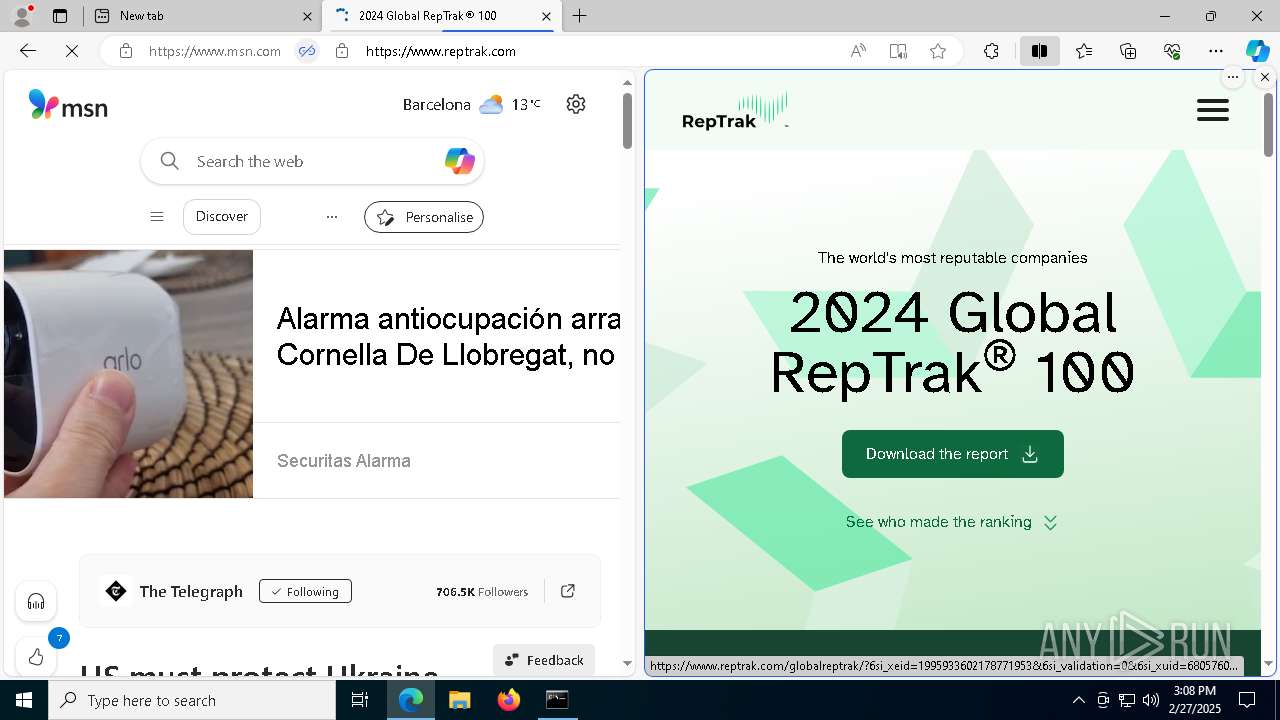Open the Securitas Alarma link
Image resolution: width=1280 pixels, height=720 pixels.
[344, 461]
